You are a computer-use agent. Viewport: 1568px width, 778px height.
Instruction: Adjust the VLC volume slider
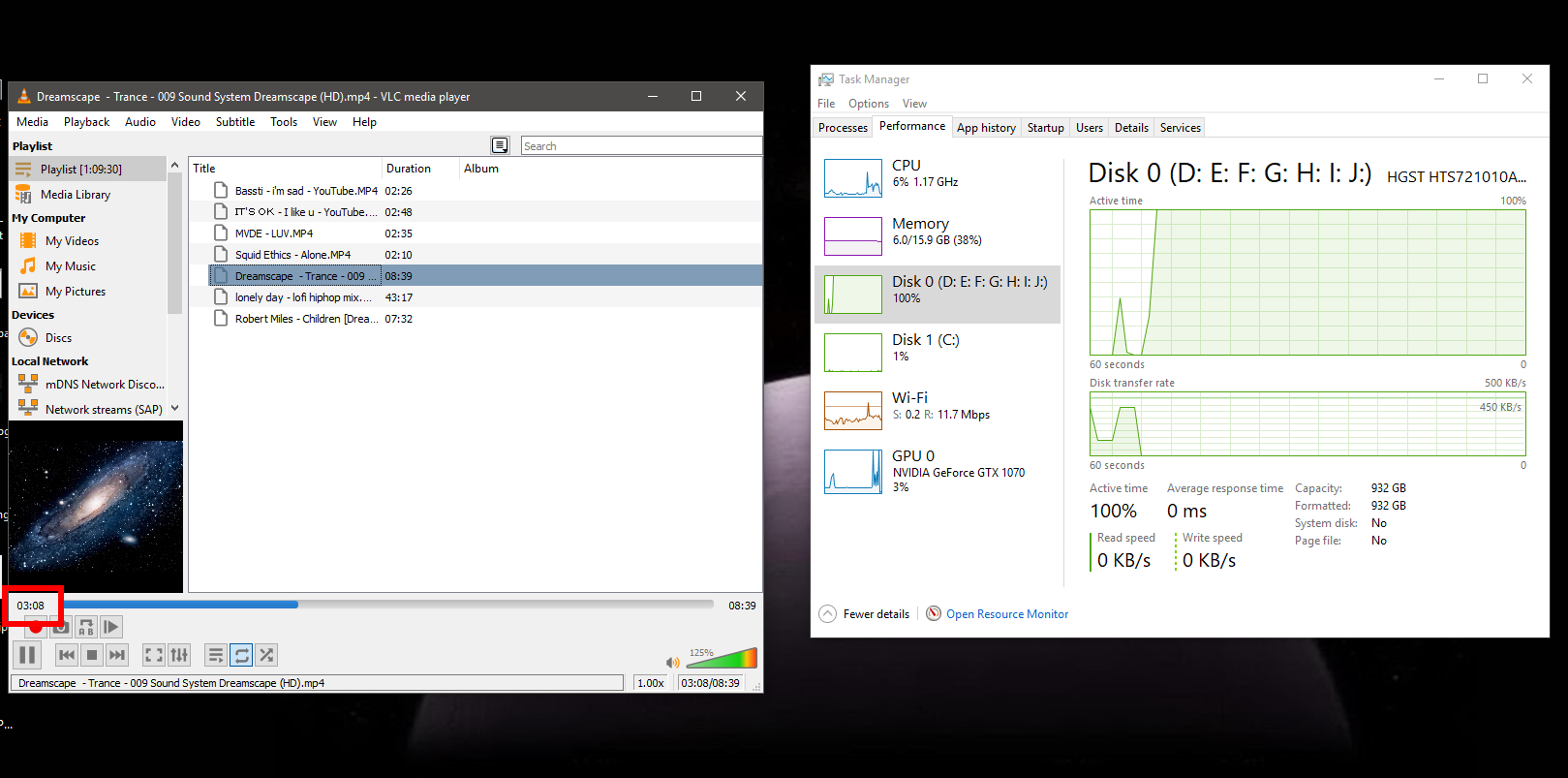click(722, 659)
